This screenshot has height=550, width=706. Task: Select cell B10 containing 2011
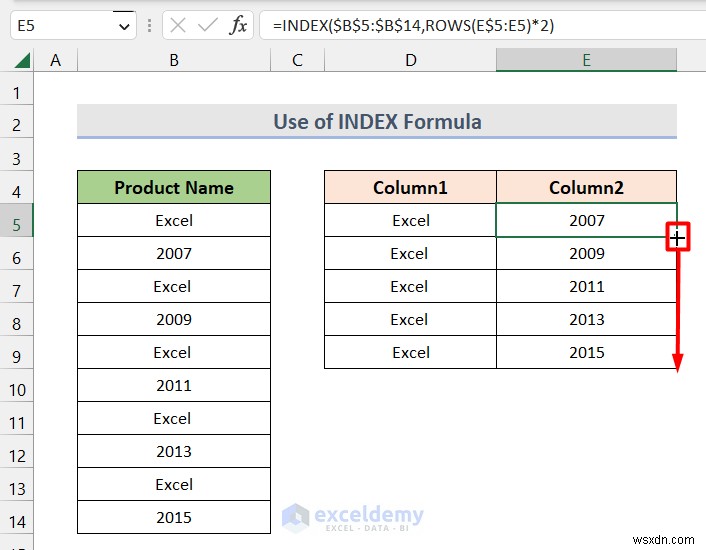(x=174, y=385)
